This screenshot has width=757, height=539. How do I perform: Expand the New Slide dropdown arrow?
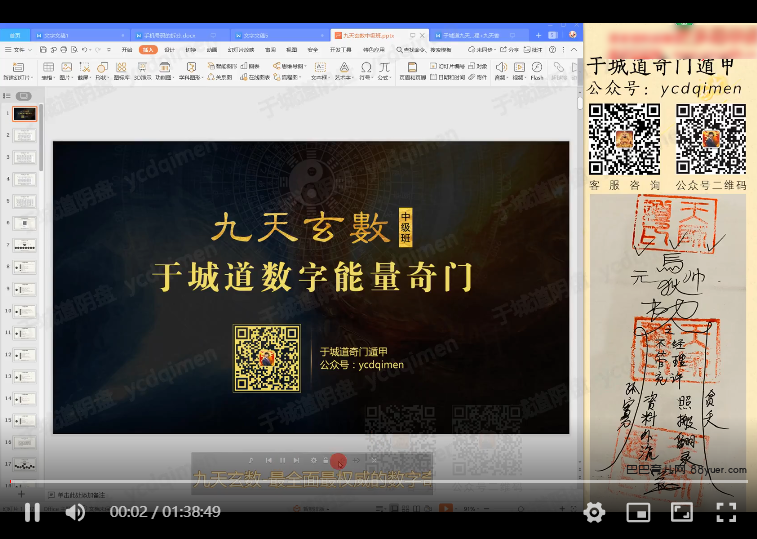31,77
